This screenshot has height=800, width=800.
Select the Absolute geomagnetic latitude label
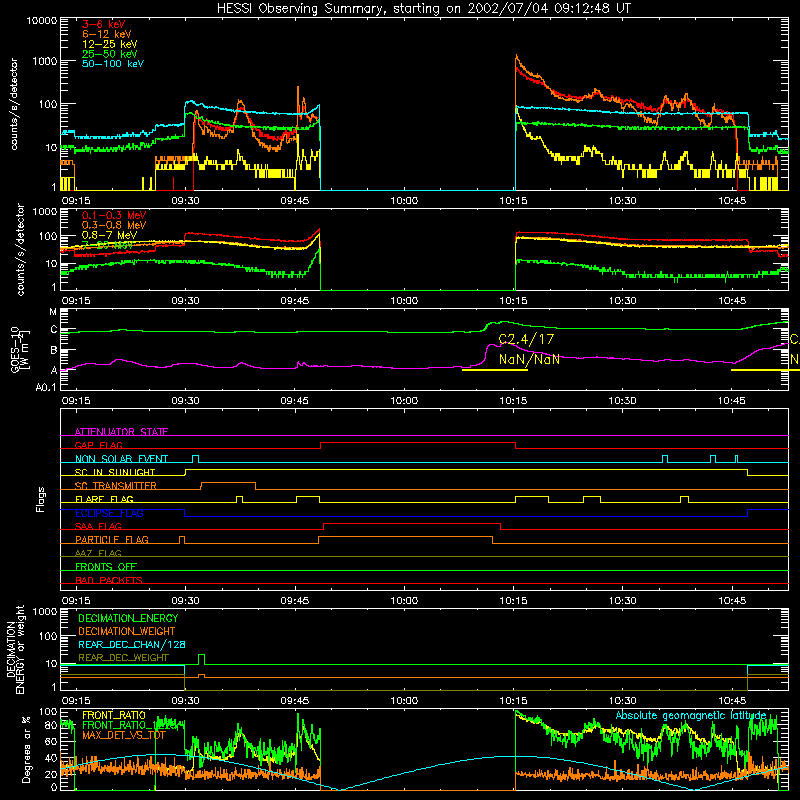691,716
